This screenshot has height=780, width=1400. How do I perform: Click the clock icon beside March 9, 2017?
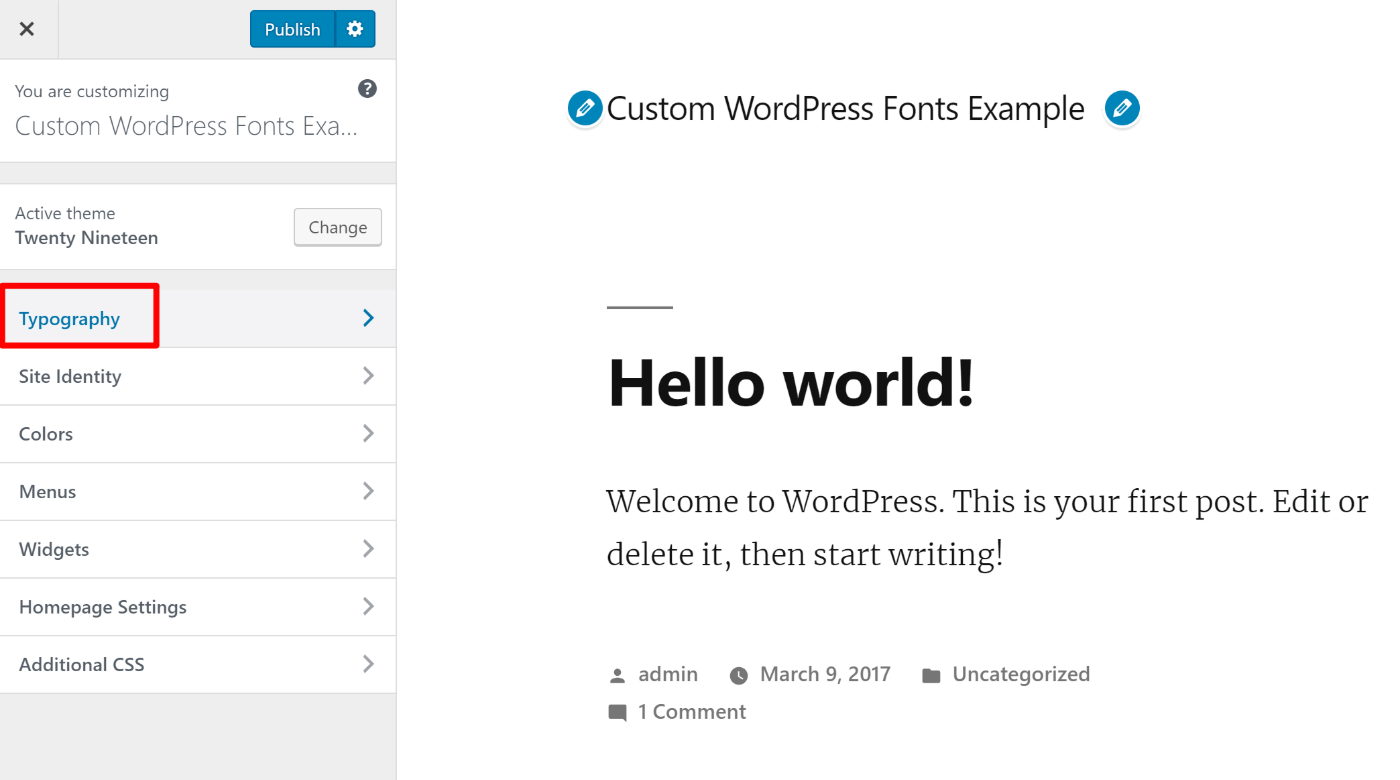[x=738, y=674]
